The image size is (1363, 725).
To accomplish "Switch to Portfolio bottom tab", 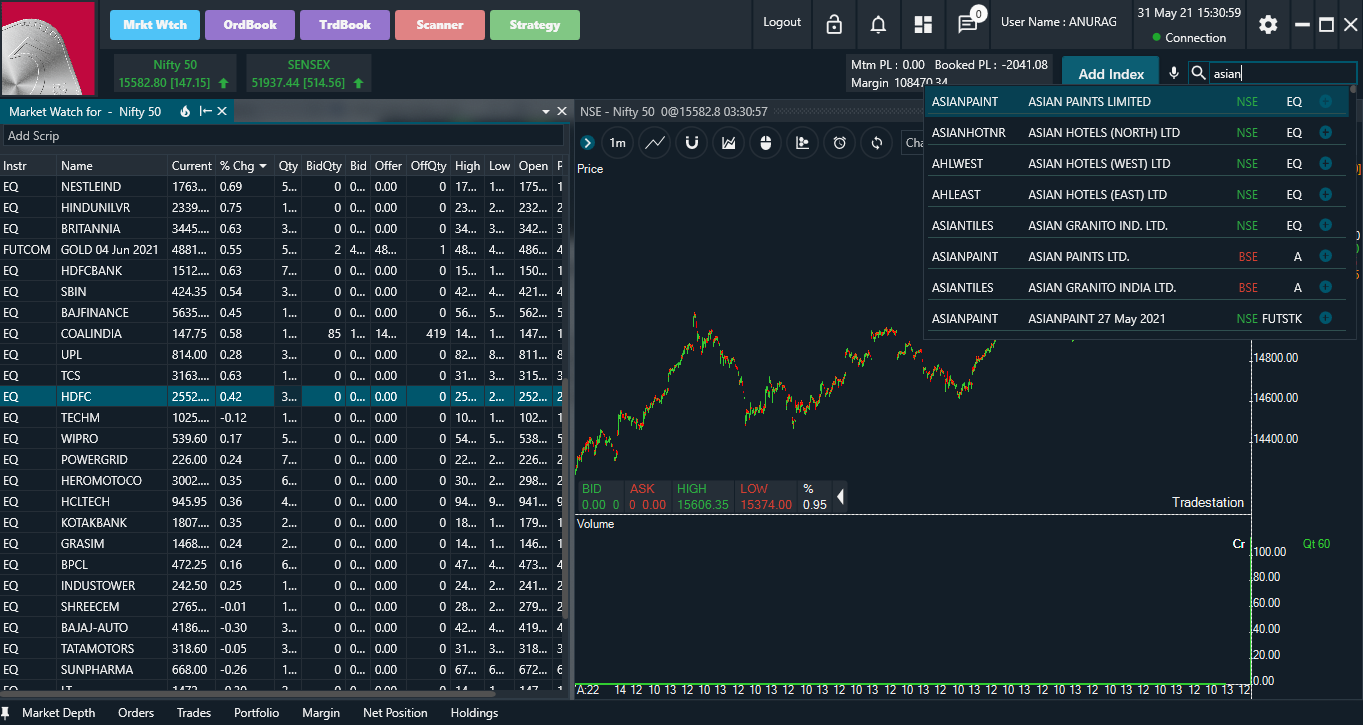I will 257,713.
